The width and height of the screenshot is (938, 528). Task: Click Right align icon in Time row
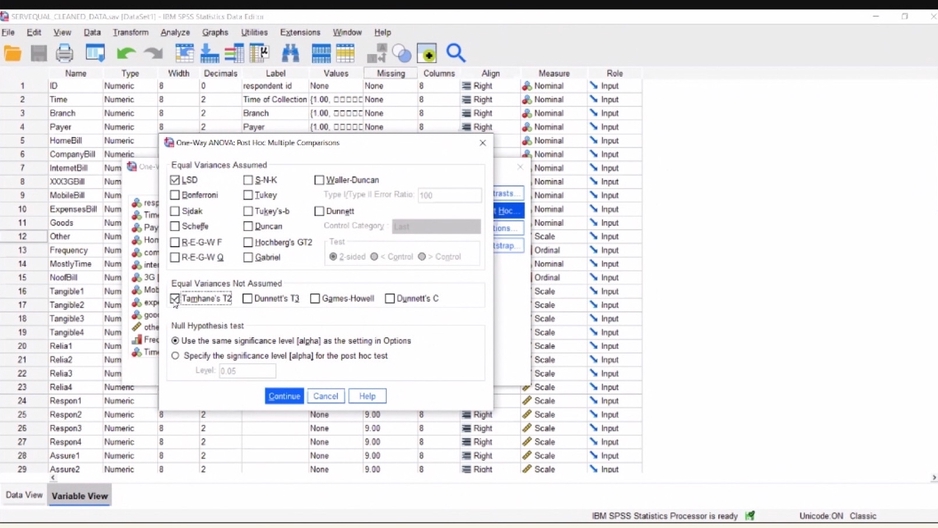tap(467, 100)
